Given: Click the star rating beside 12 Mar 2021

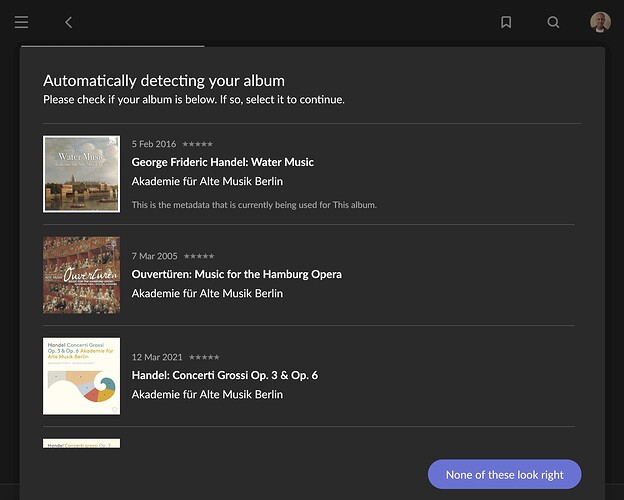Looking at the screenshot, I should click(x=204, y=357).
